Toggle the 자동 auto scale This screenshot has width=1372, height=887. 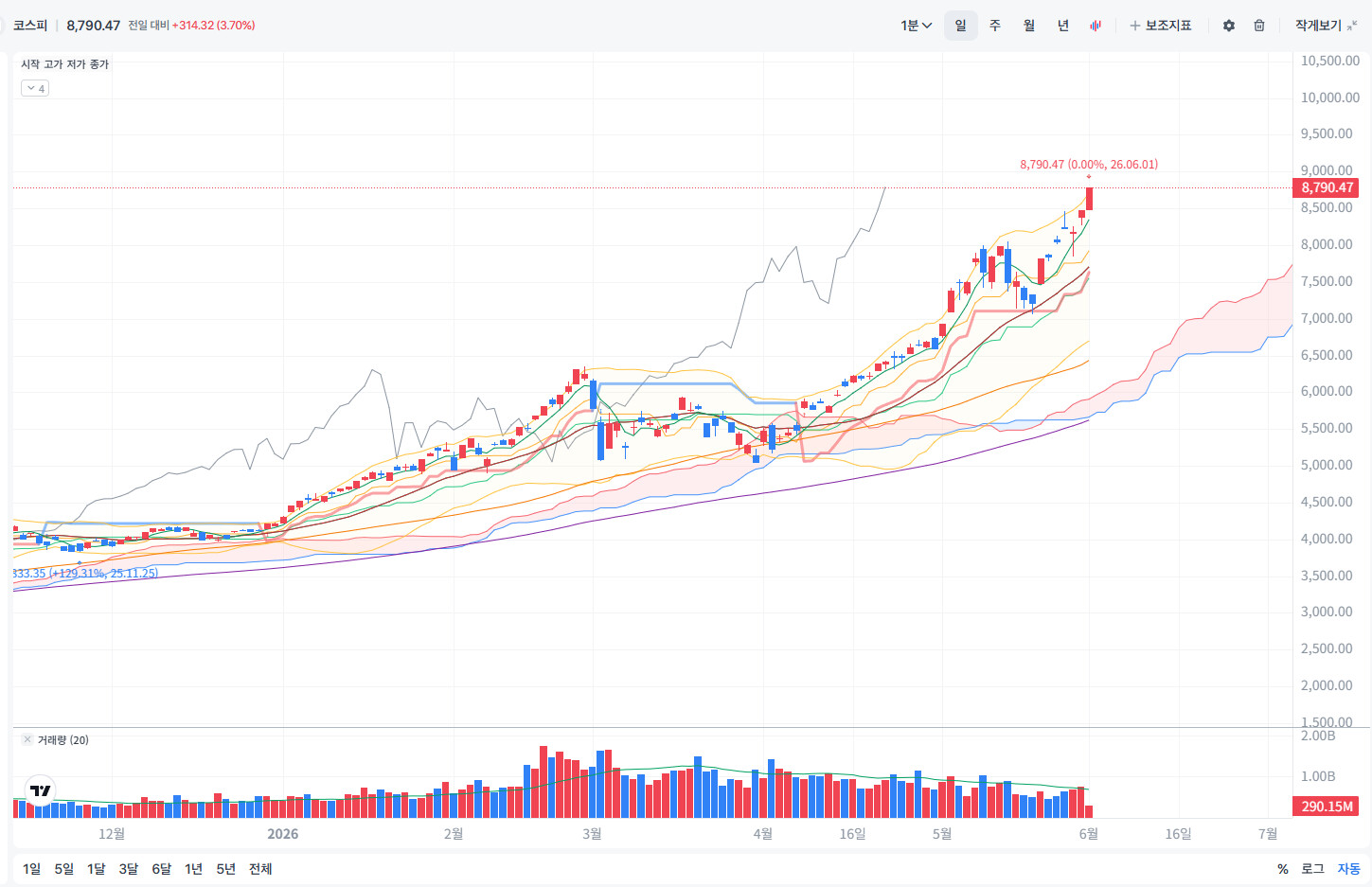[x=1348, y=869]
